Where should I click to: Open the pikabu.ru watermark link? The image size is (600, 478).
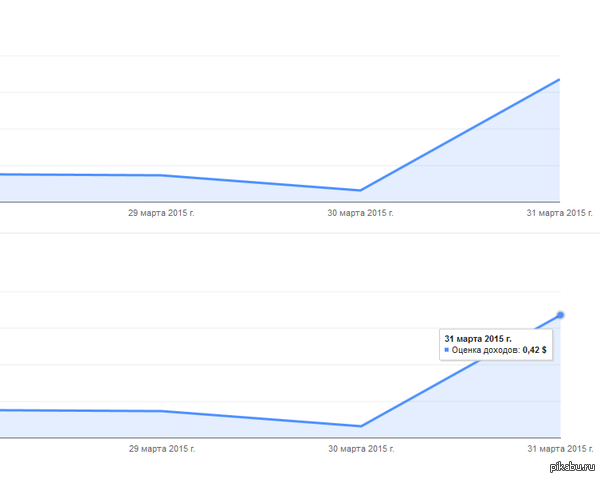tap(572, 467)
